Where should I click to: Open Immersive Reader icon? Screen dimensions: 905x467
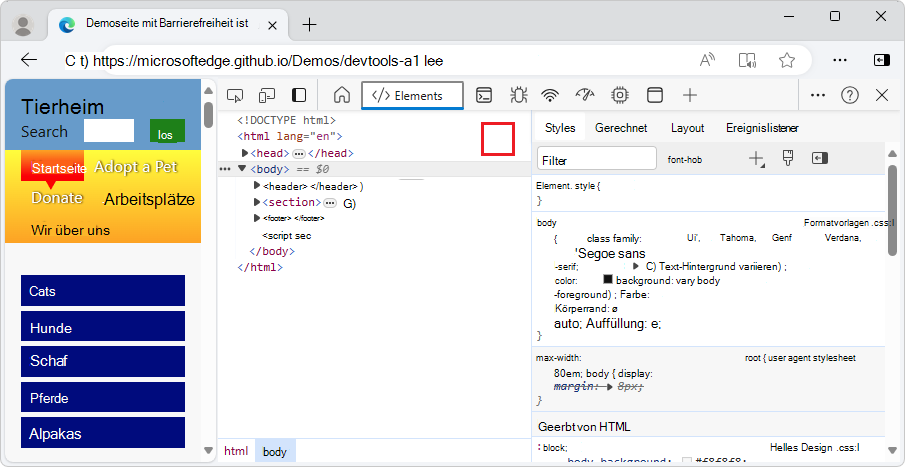pos(747,60)
